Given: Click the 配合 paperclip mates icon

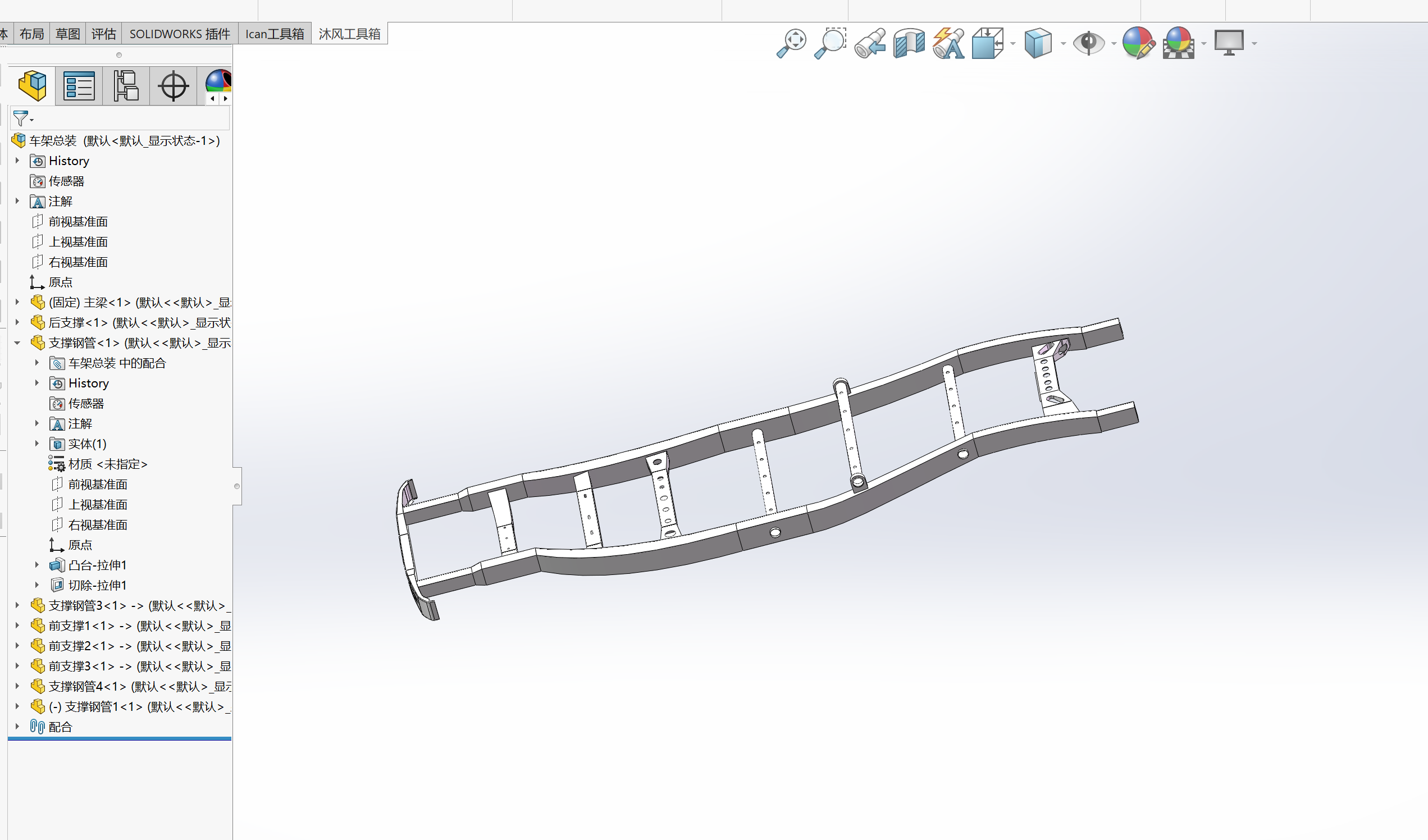Looking at the screenshot, I should tap(38, 727).
